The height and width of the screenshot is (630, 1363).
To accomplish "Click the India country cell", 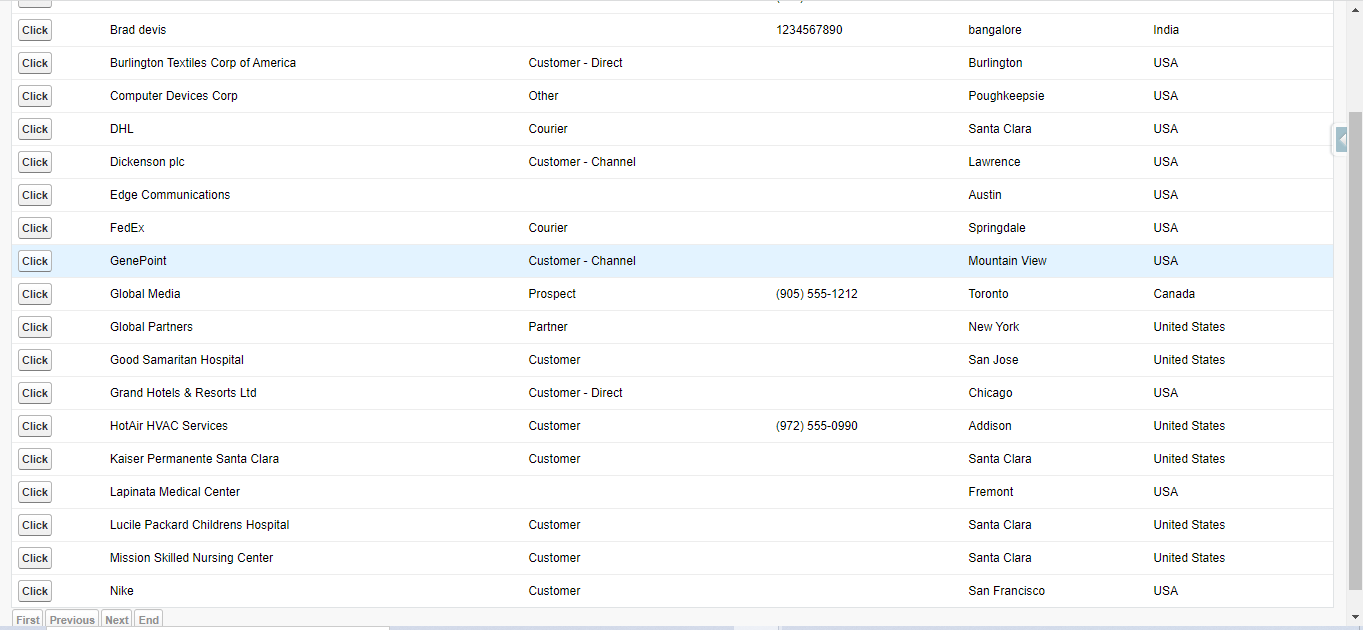I will point(1166,30).
